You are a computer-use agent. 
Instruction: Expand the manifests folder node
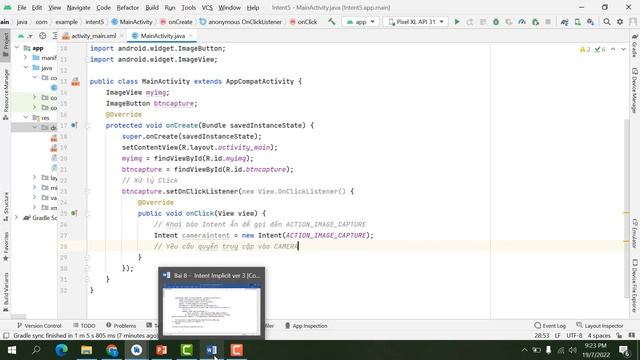(x=26, y=58)
